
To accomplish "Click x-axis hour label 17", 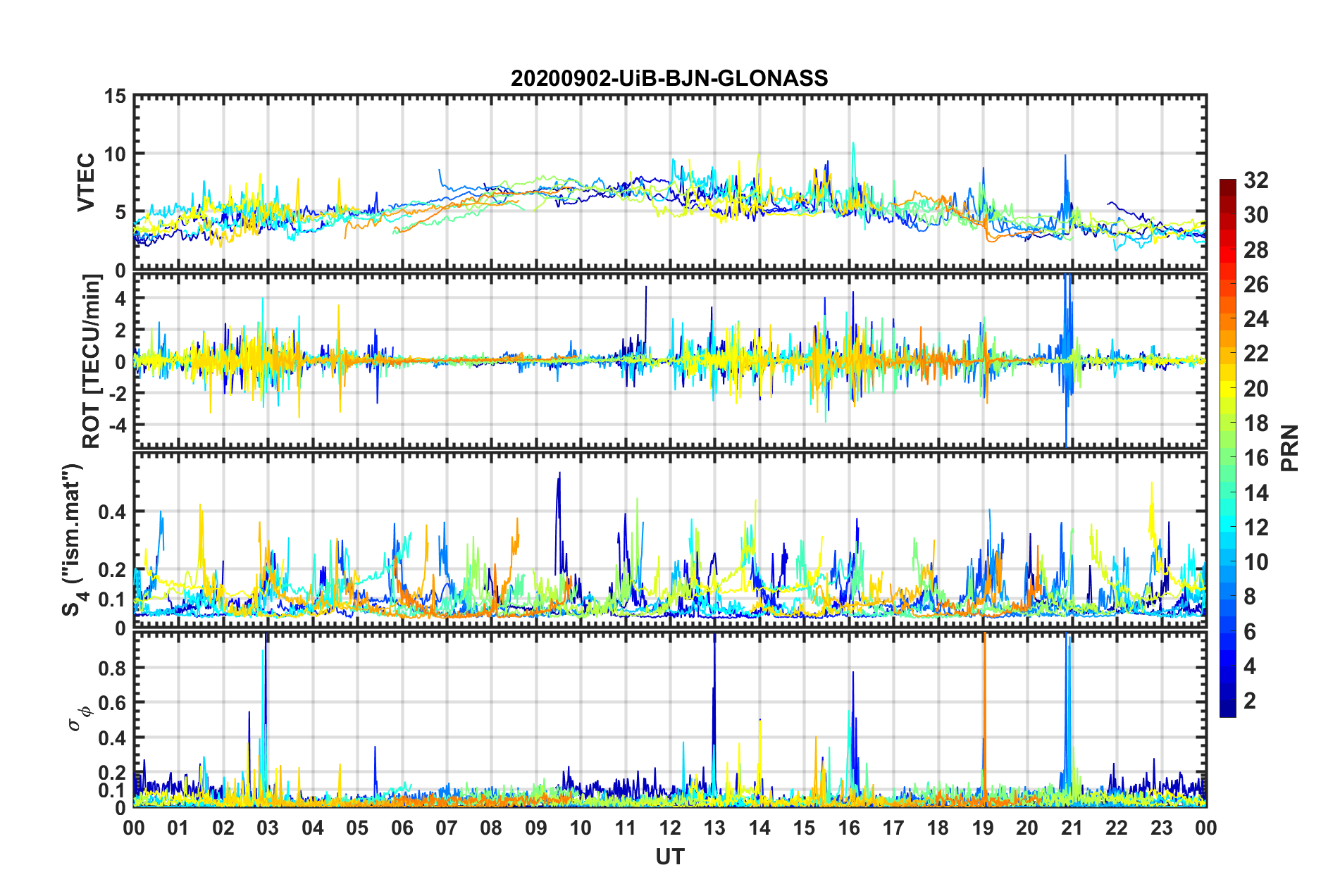I will tap(893, 828).
